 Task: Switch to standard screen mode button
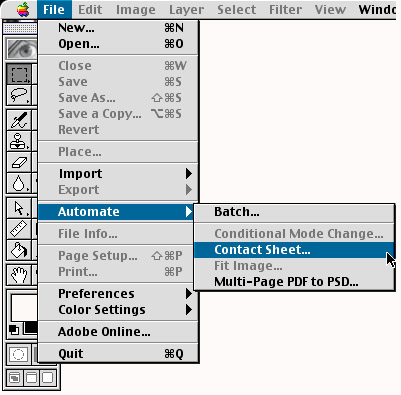[x=14, y=378]
